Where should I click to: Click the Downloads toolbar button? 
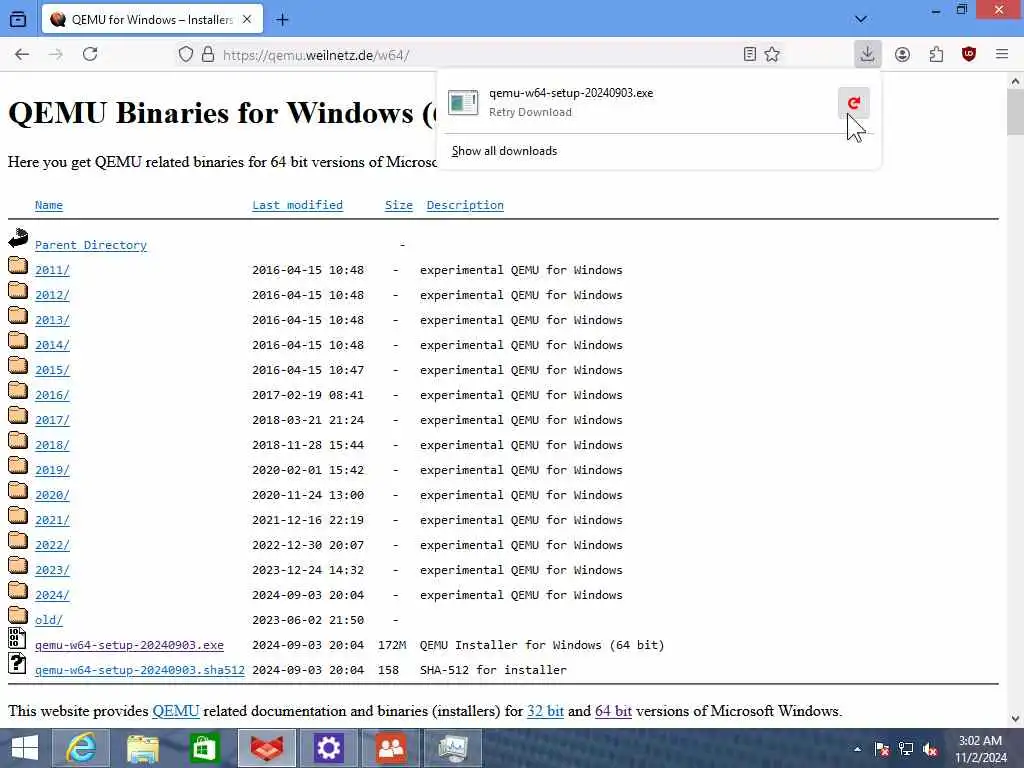867,54
